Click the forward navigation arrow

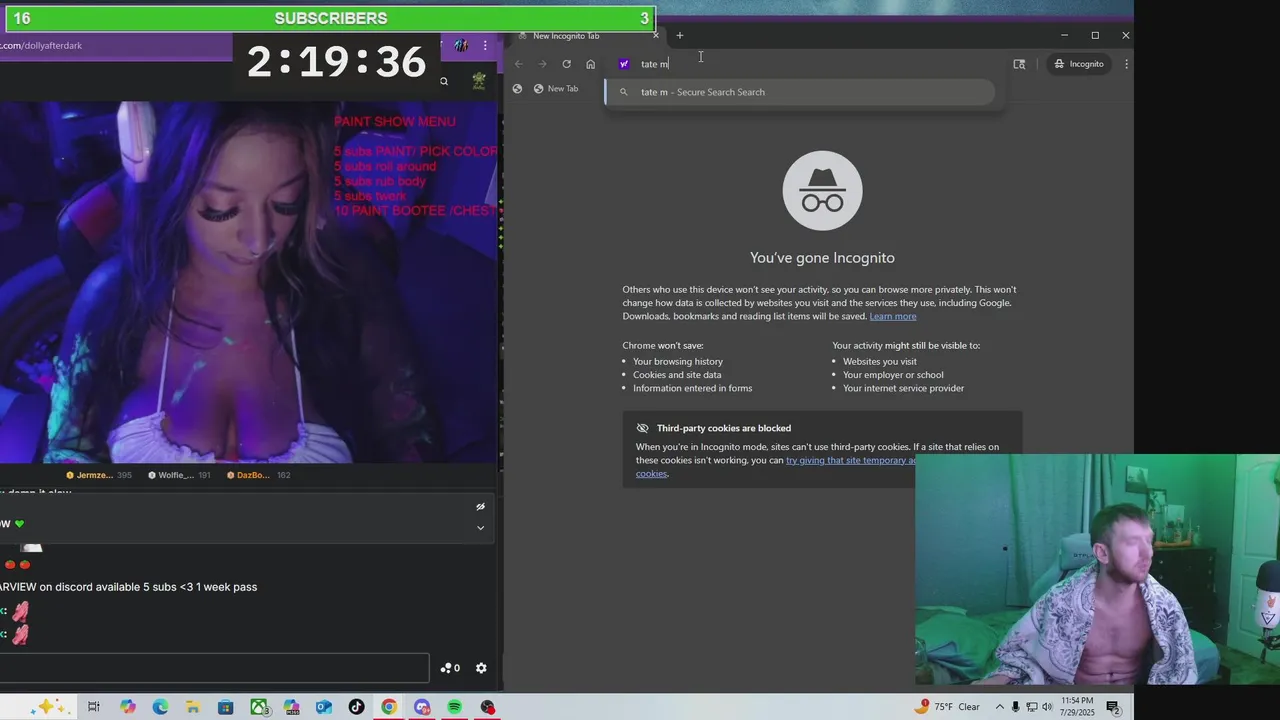click(542, 64)
